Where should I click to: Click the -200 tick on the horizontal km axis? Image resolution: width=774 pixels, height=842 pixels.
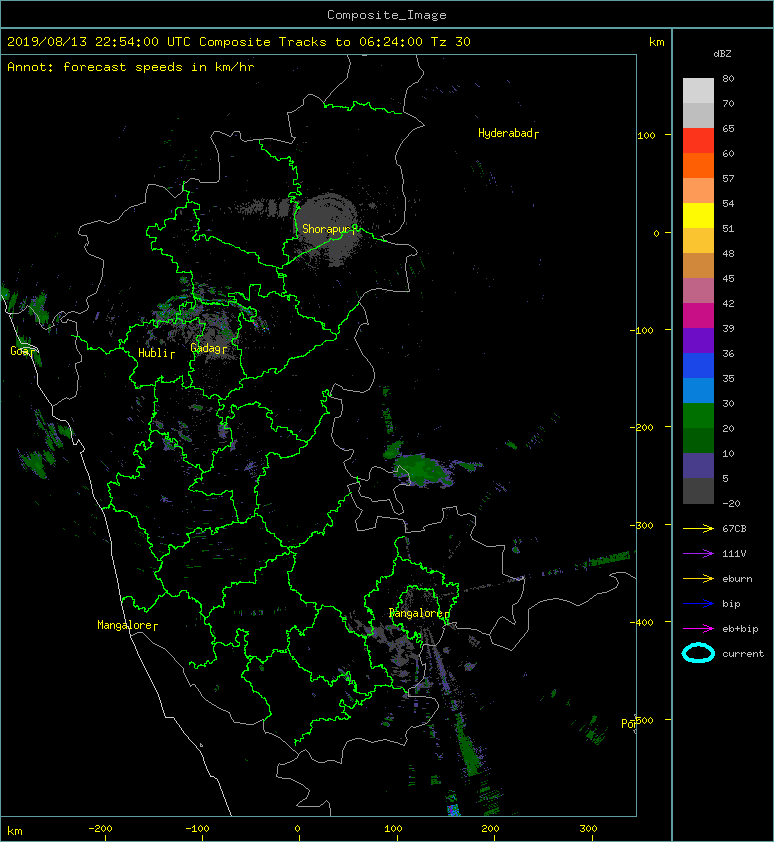100,829
